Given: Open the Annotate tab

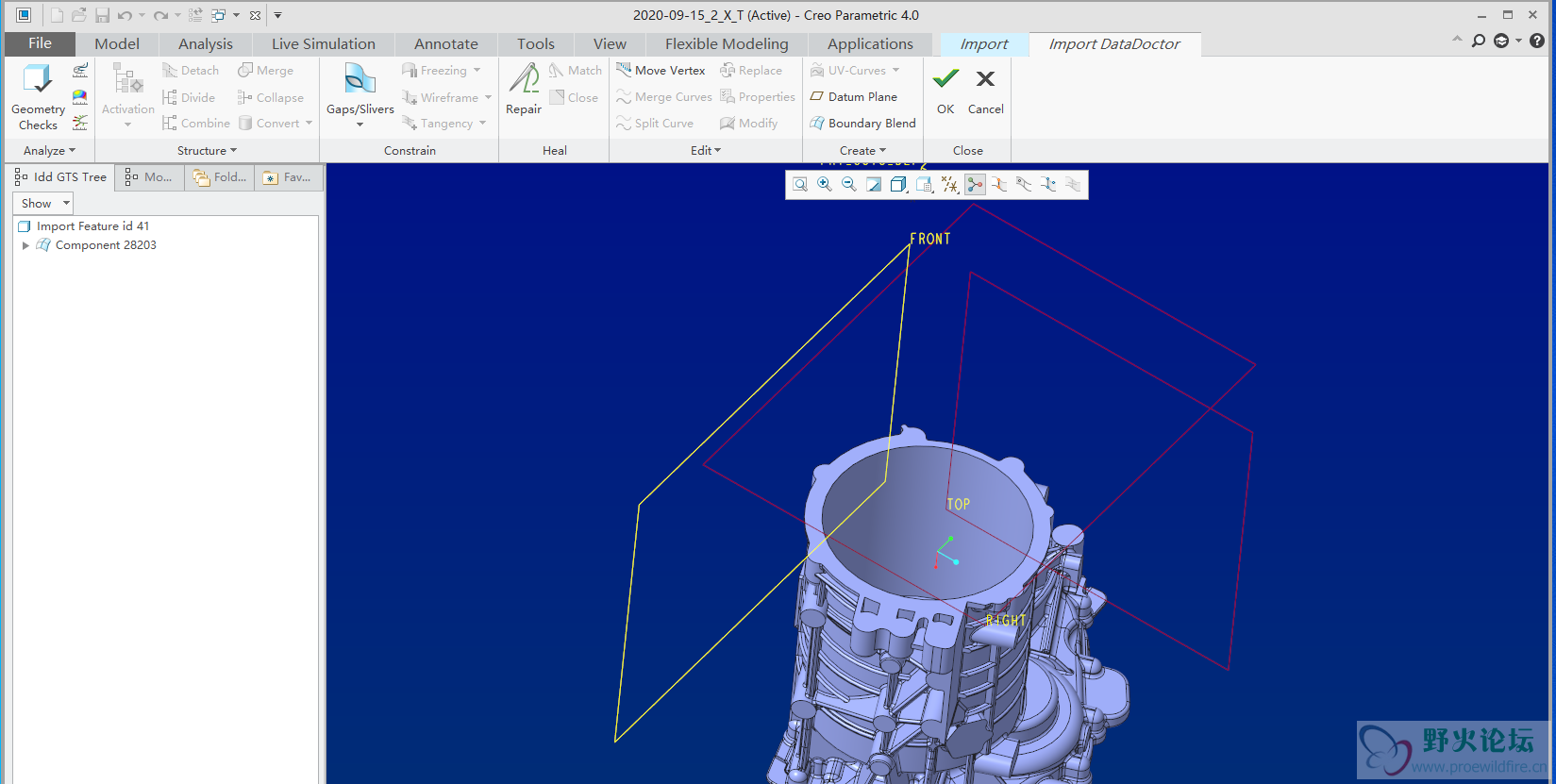Looking at the screenshot, I should coord(446,44).
